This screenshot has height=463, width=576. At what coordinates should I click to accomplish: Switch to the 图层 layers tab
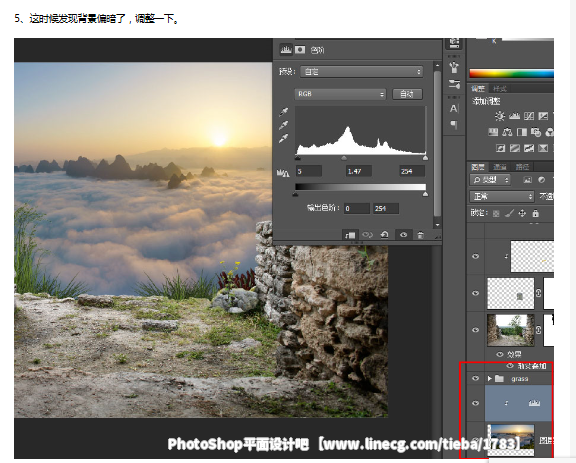click(478, 167)
